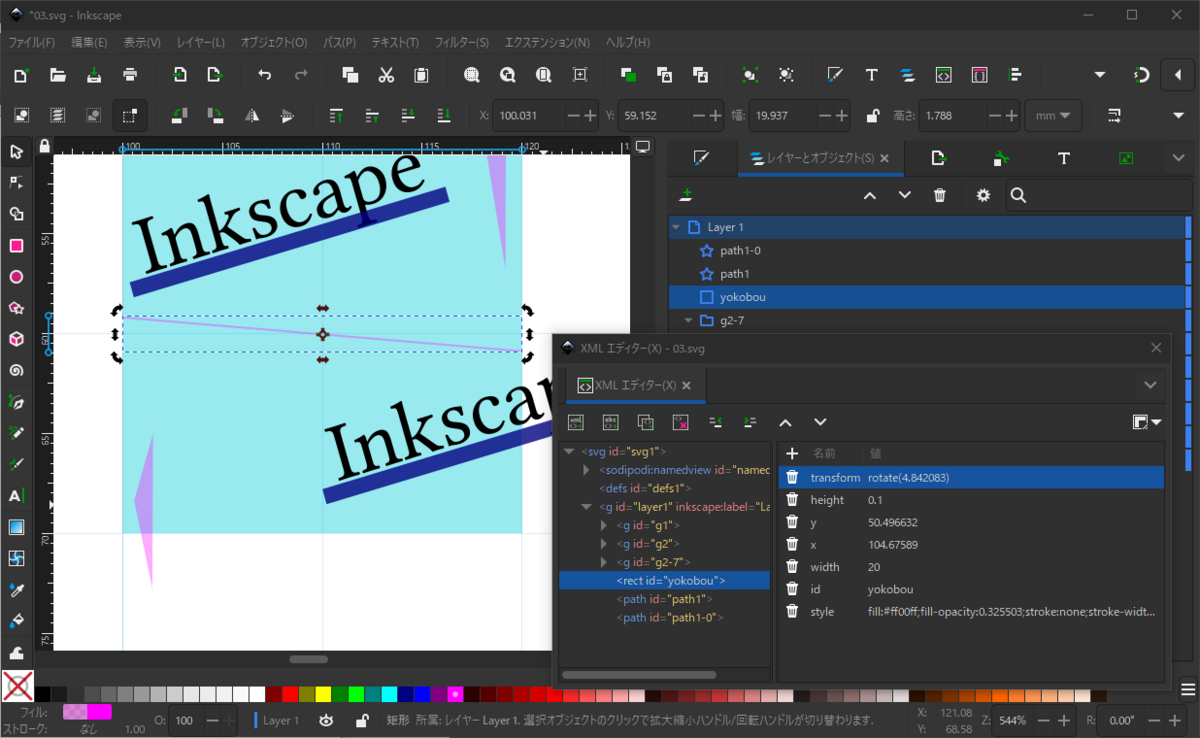
Task: Toggle width-height ratio lock
Action: 872,116
